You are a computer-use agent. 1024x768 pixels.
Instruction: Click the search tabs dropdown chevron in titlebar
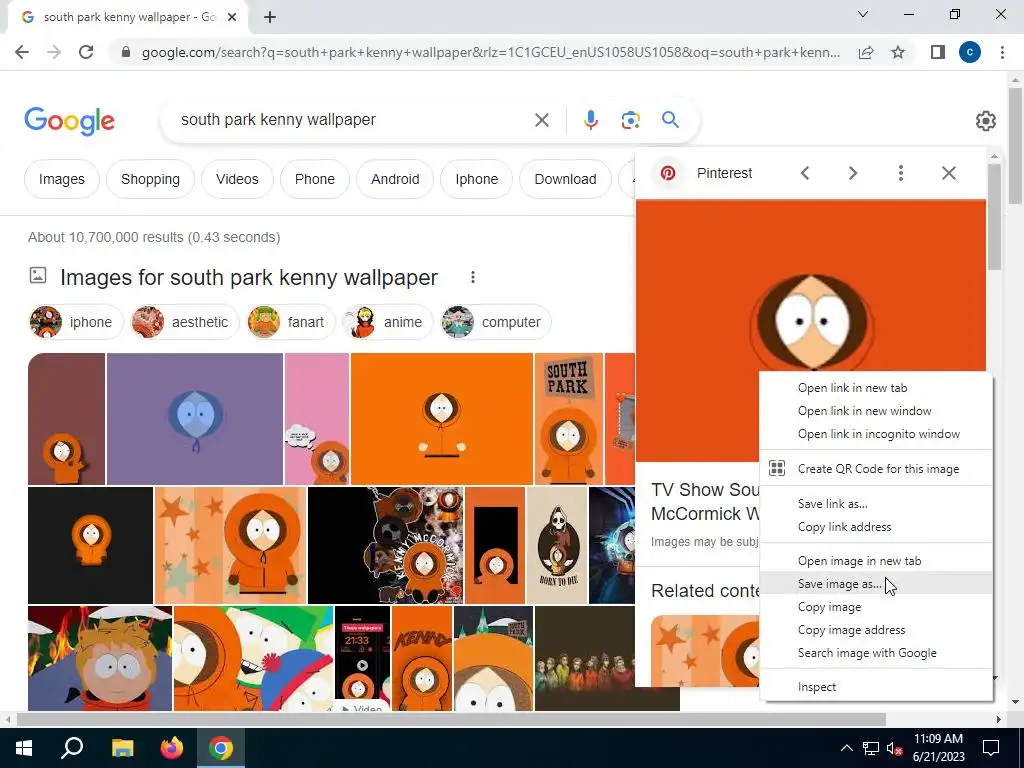[x=863, y=14]
